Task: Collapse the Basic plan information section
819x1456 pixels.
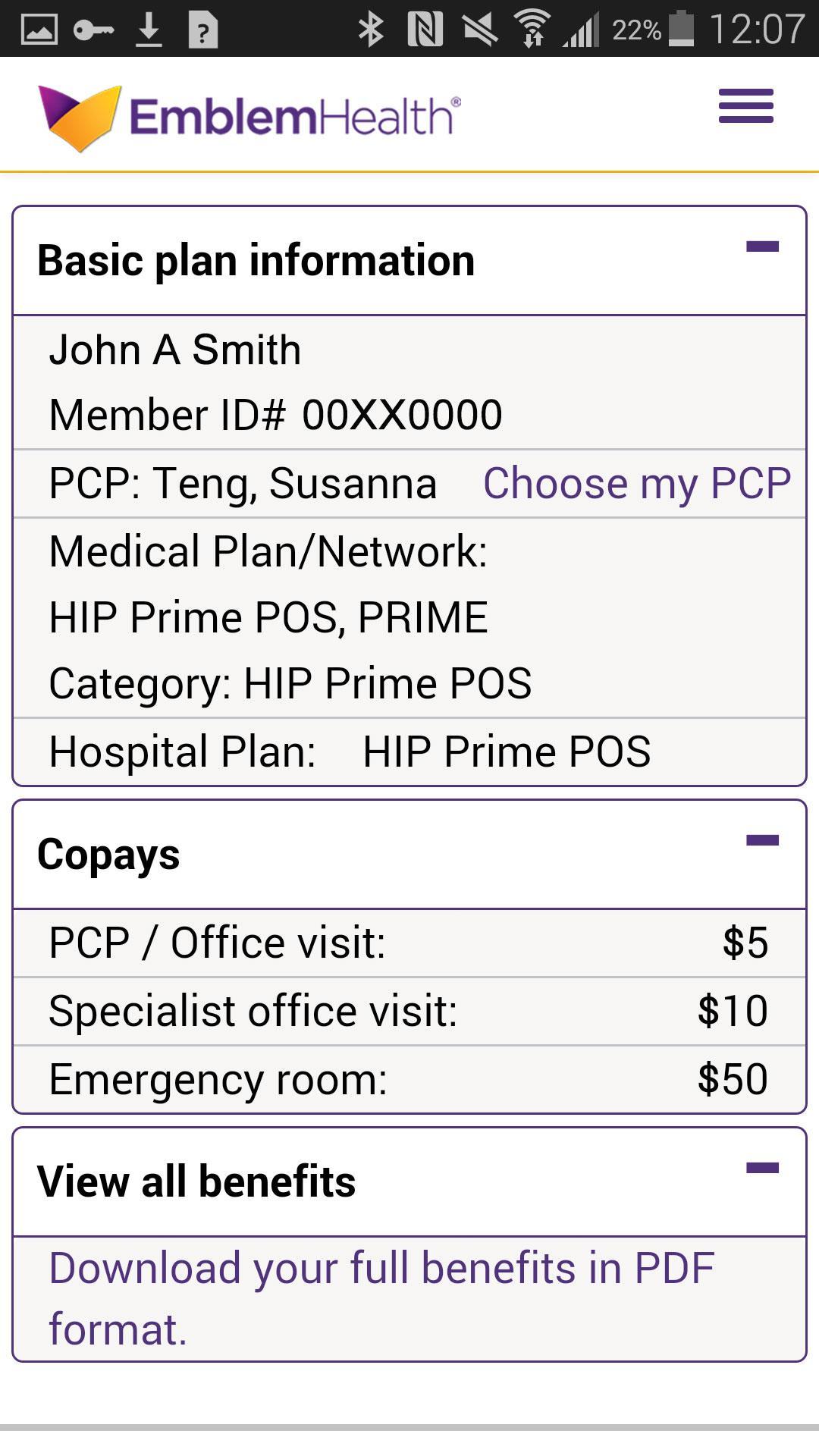Action: tap(762, 246)
